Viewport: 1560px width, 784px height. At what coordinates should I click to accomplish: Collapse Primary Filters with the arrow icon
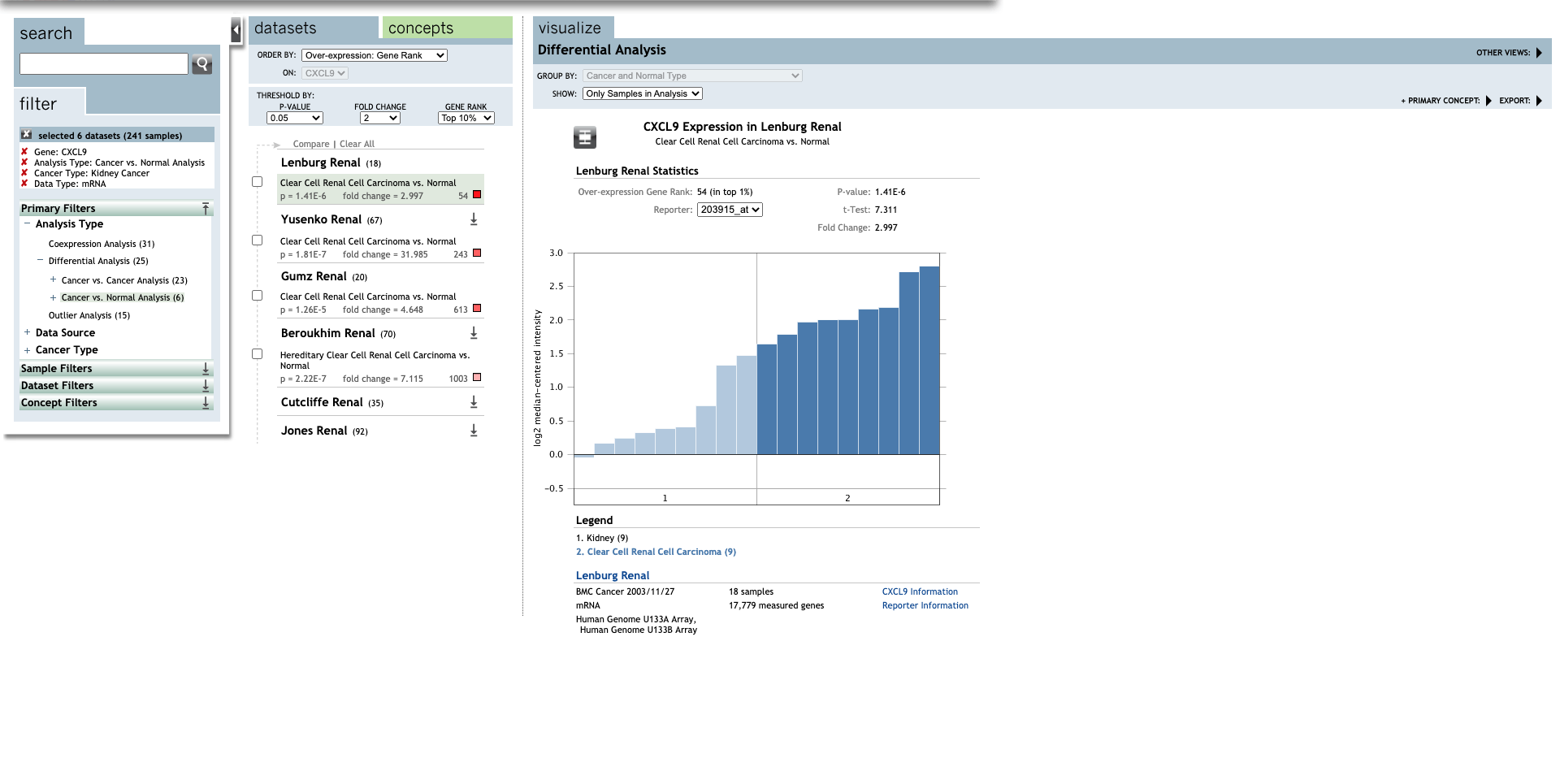point(206,209)
